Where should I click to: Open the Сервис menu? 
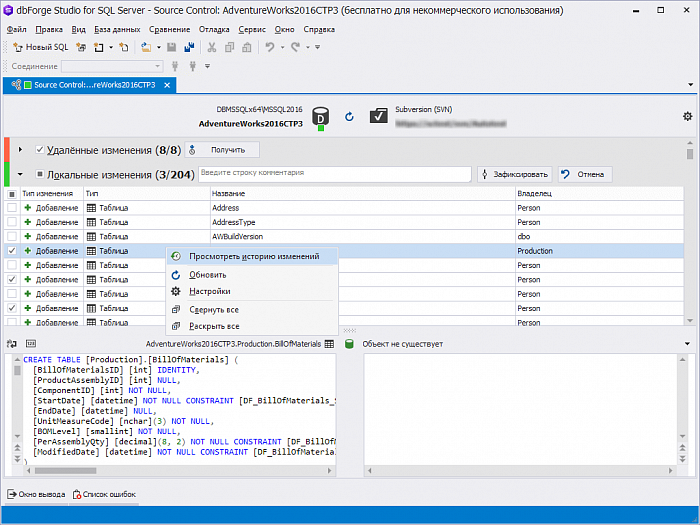click(252, 29)
